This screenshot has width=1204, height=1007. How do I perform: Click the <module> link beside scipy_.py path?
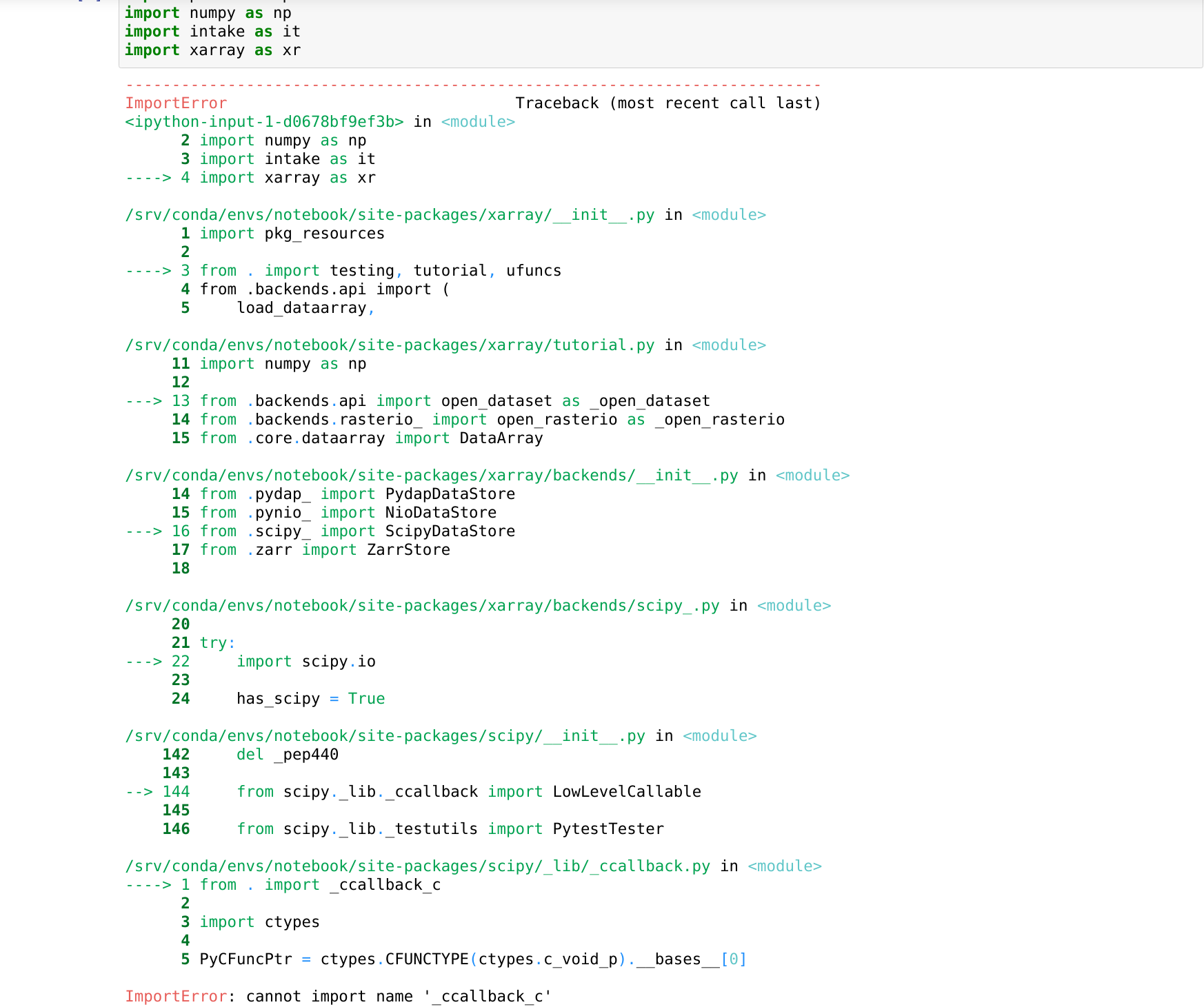794,605
